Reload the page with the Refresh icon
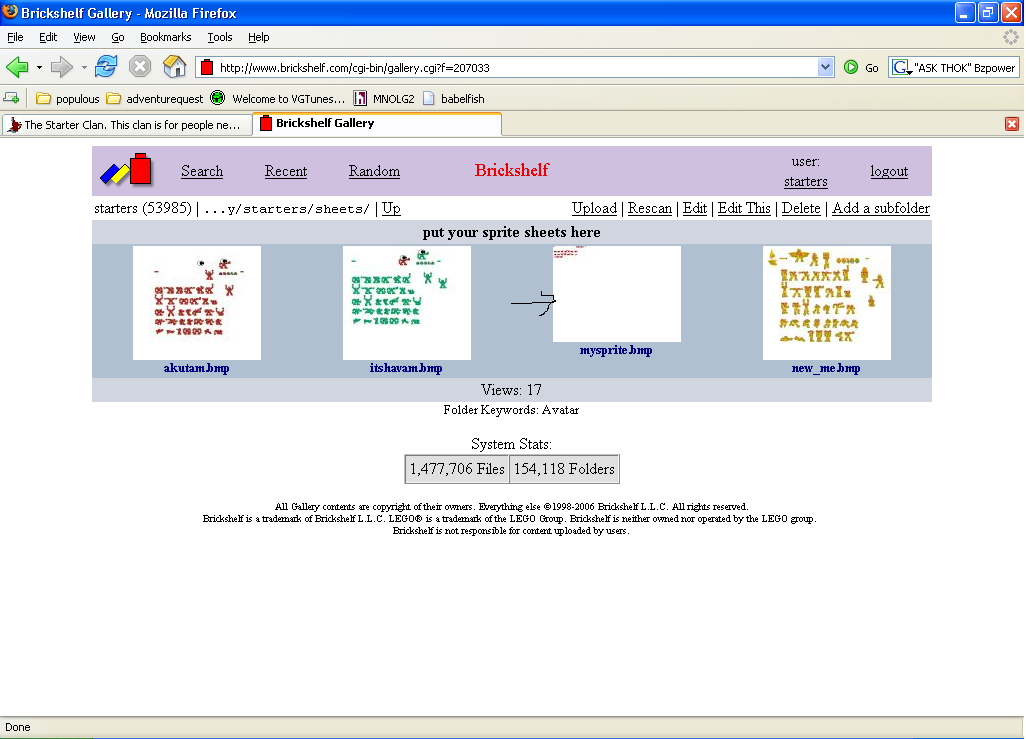The width and height of the screenshot is (1026, 739). (106, 67)
